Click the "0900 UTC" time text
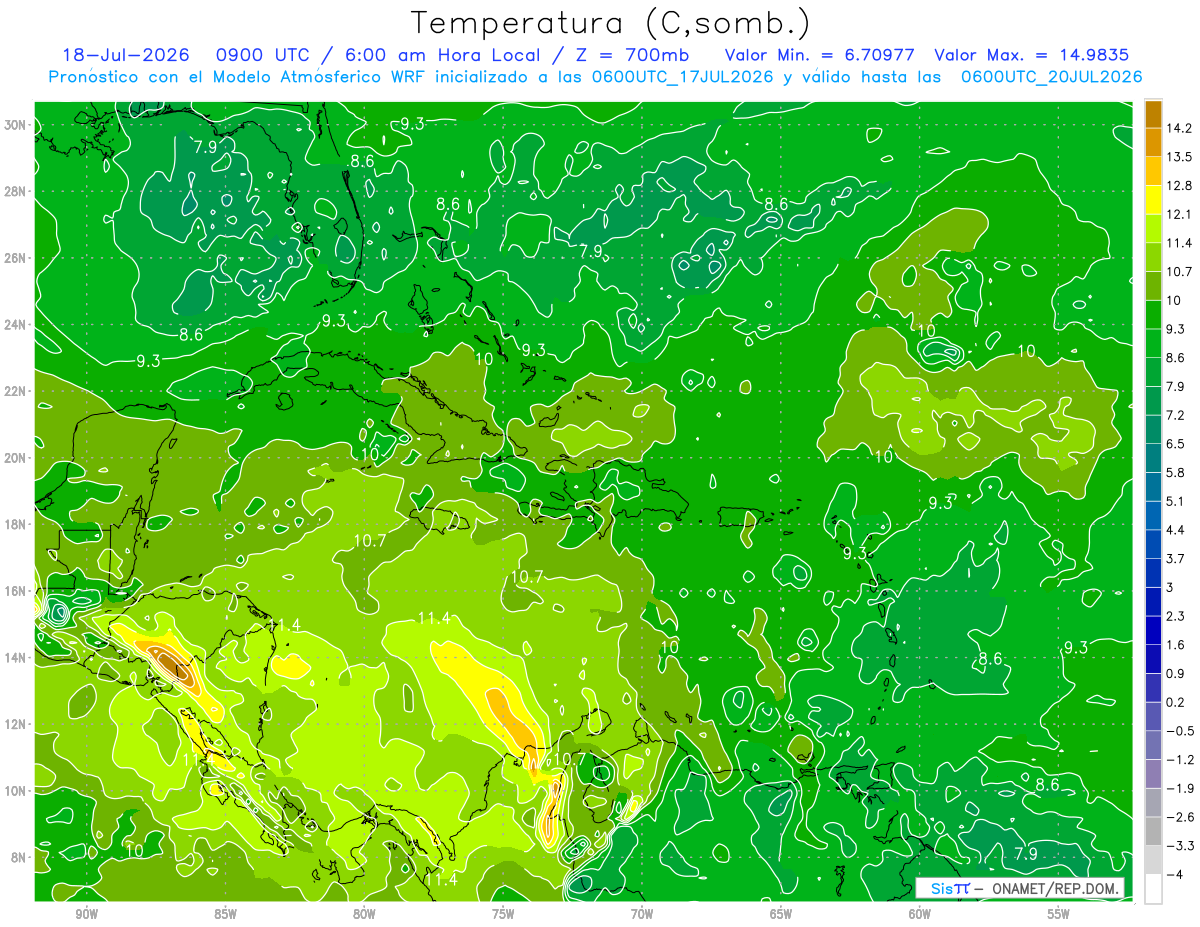This screenshot has height=927, width=1200. (x=262, y=55)
